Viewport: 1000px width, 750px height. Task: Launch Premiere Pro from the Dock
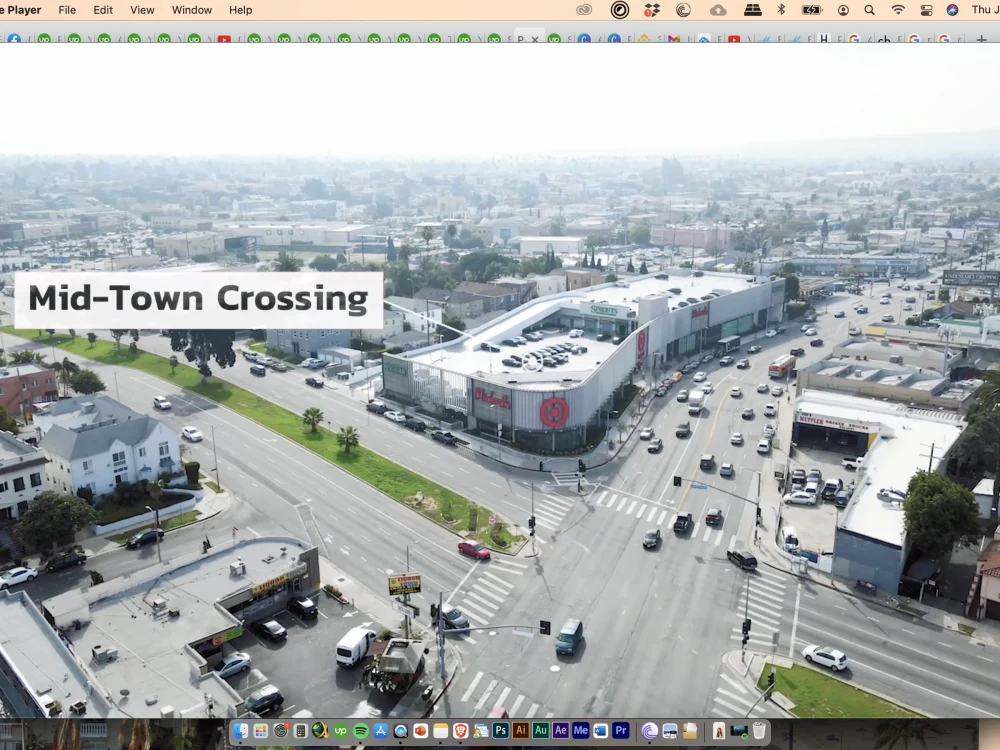click(621, 730)
